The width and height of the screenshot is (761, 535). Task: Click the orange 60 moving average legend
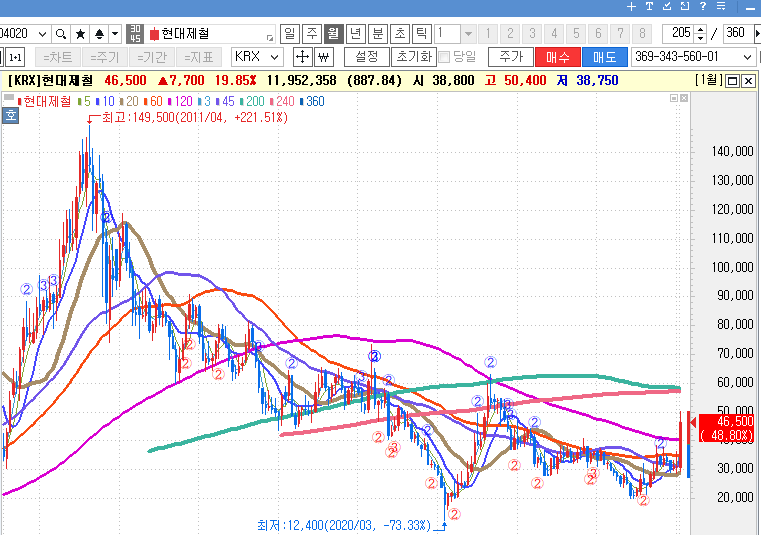coord(153,101)
